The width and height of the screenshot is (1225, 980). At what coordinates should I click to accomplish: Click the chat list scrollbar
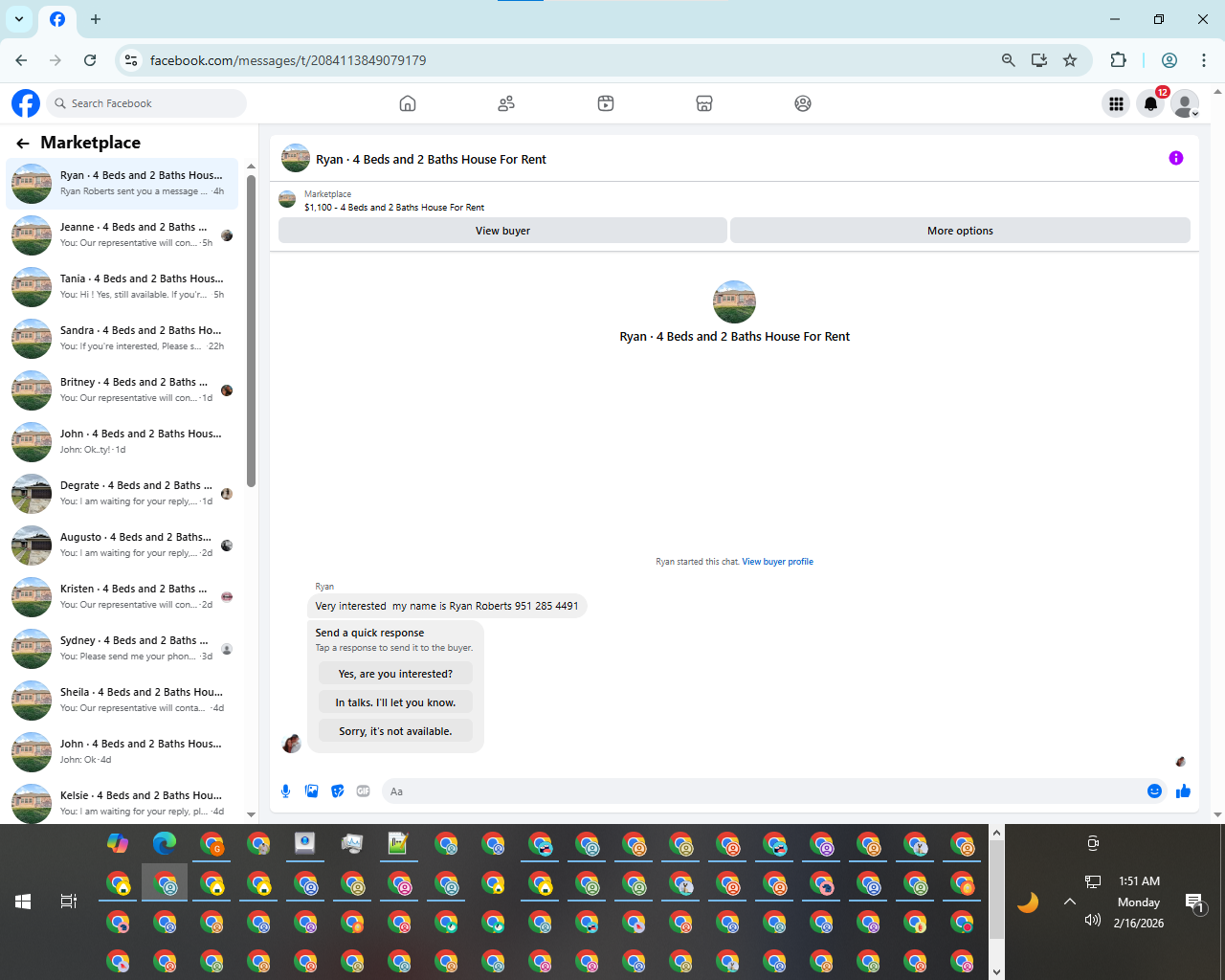pos(251,330)
